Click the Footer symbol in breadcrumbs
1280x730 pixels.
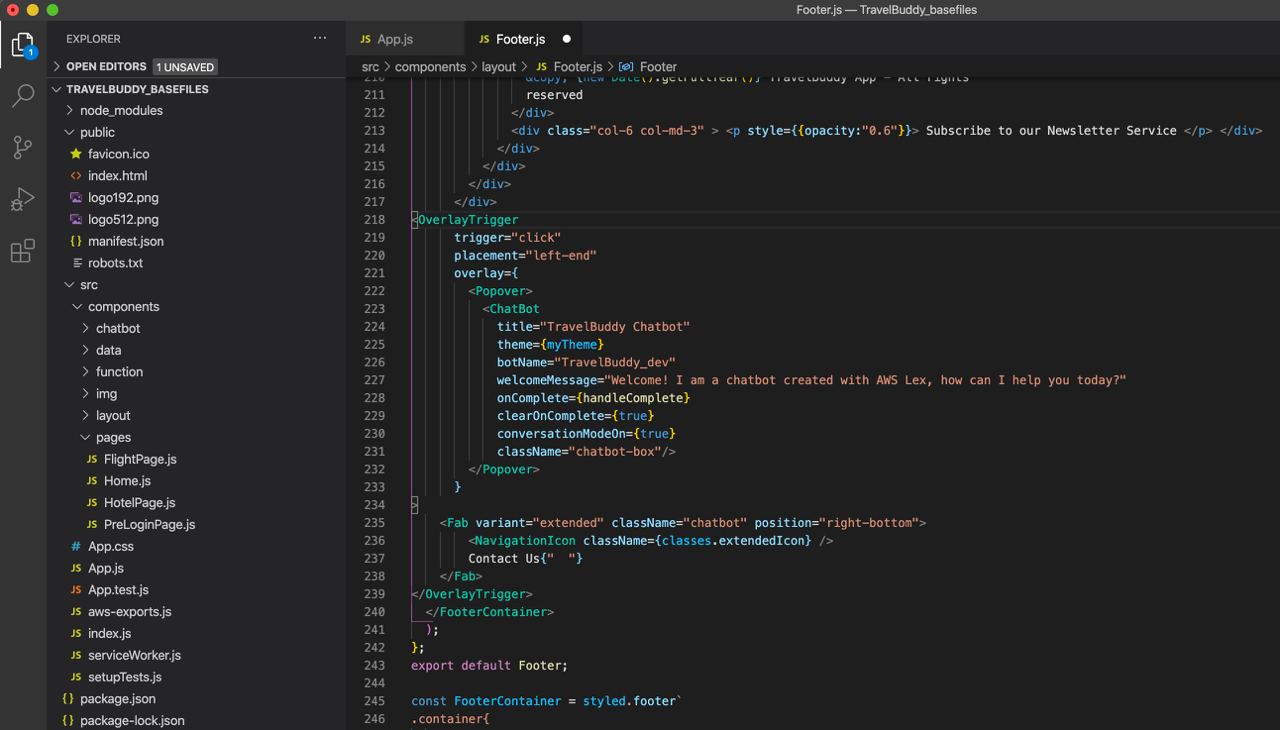coord(658,67)
